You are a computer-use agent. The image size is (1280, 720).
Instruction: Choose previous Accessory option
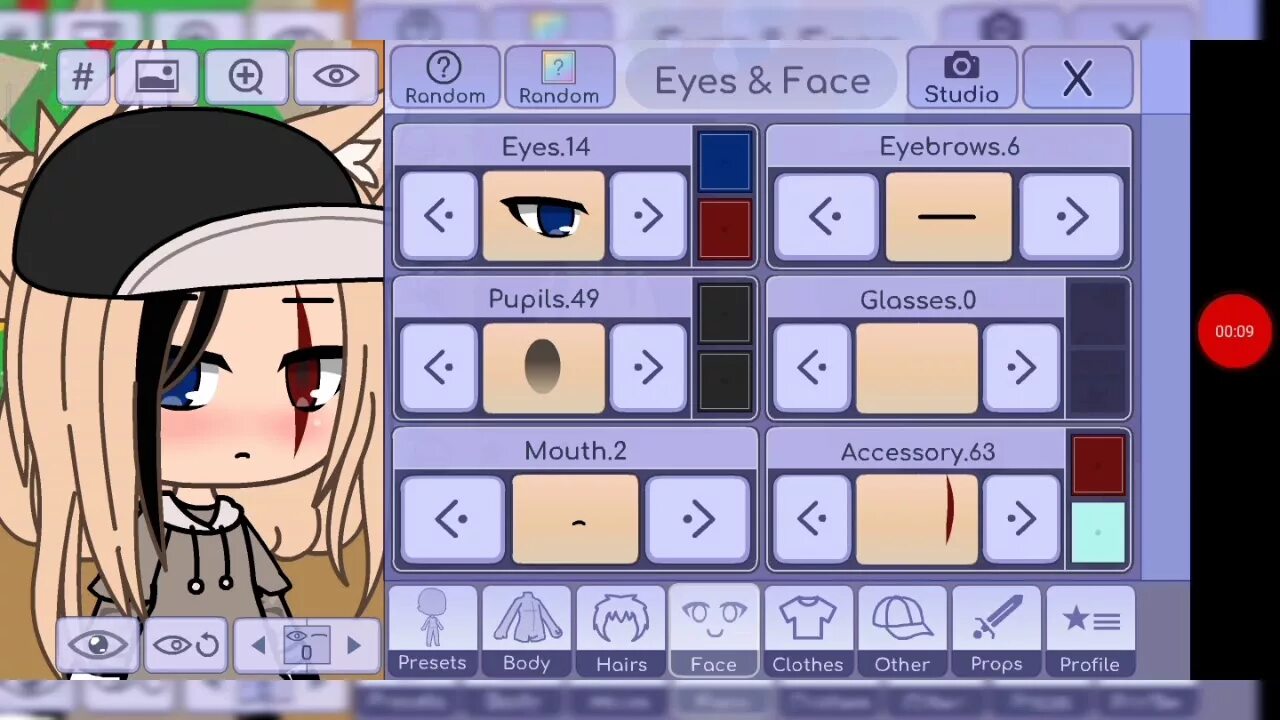click(x=812, y=519)
